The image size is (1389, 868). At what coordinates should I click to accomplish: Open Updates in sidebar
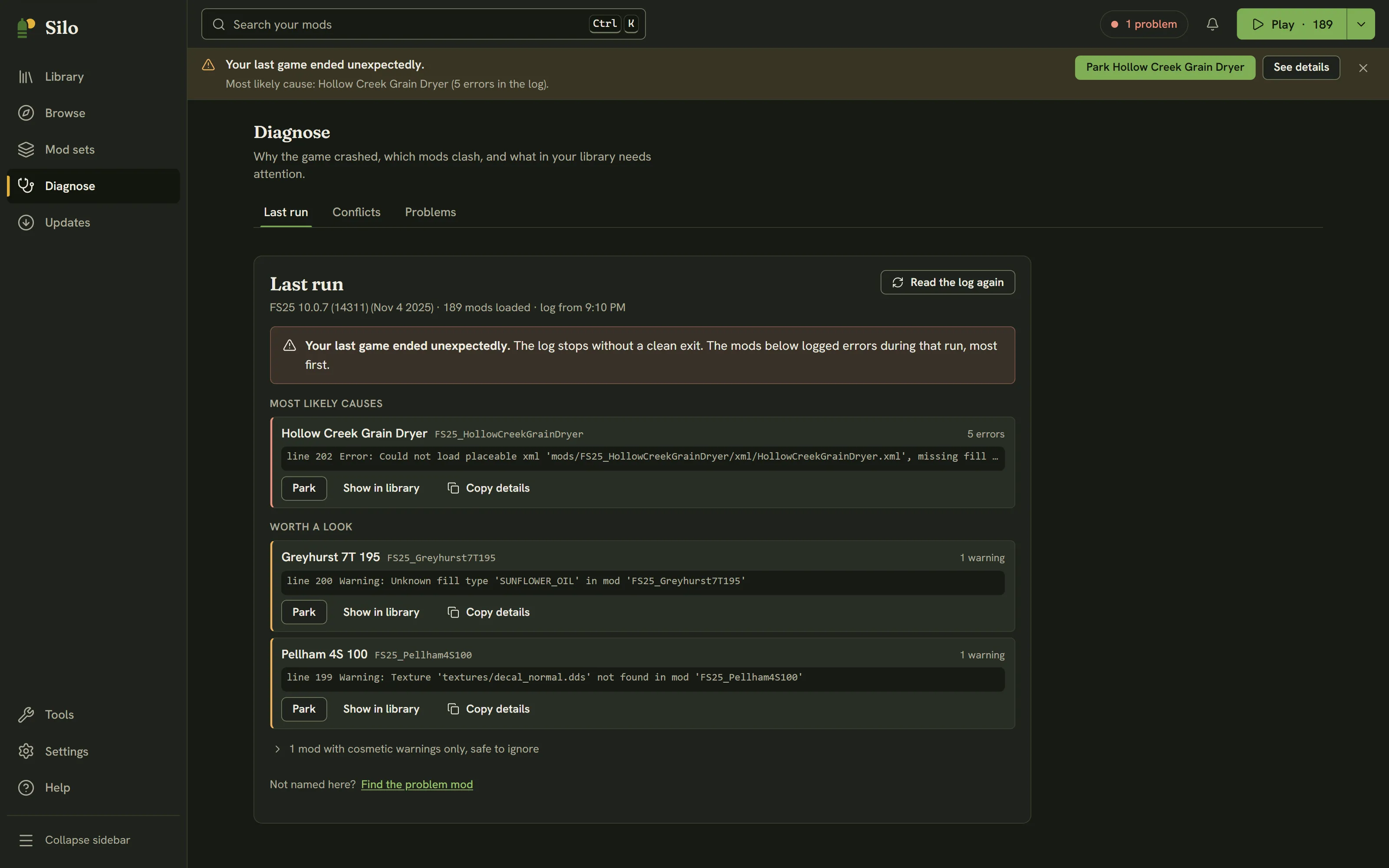93,222
